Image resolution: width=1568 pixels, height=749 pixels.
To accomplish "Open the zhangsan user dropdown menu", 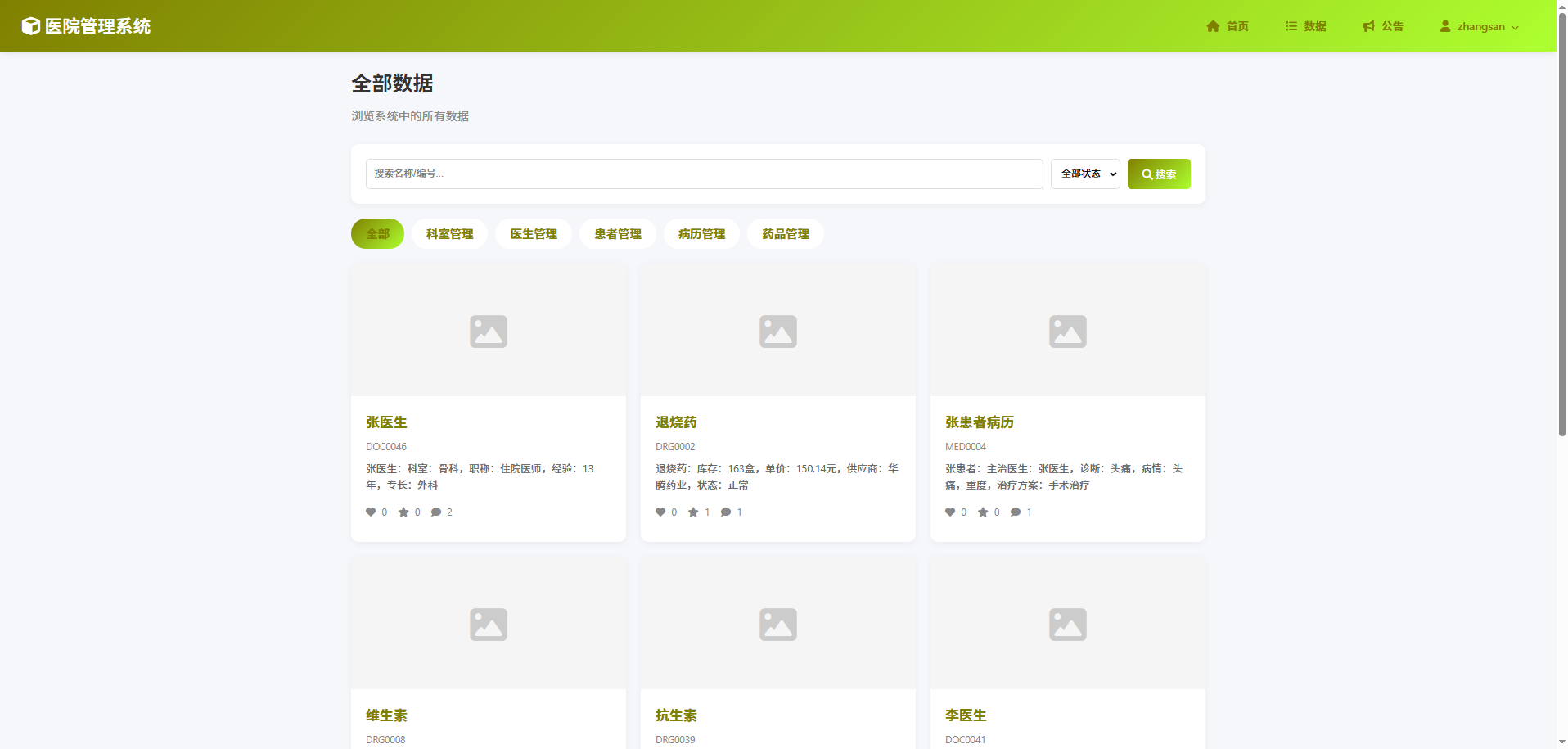I will pos(1479,26).
